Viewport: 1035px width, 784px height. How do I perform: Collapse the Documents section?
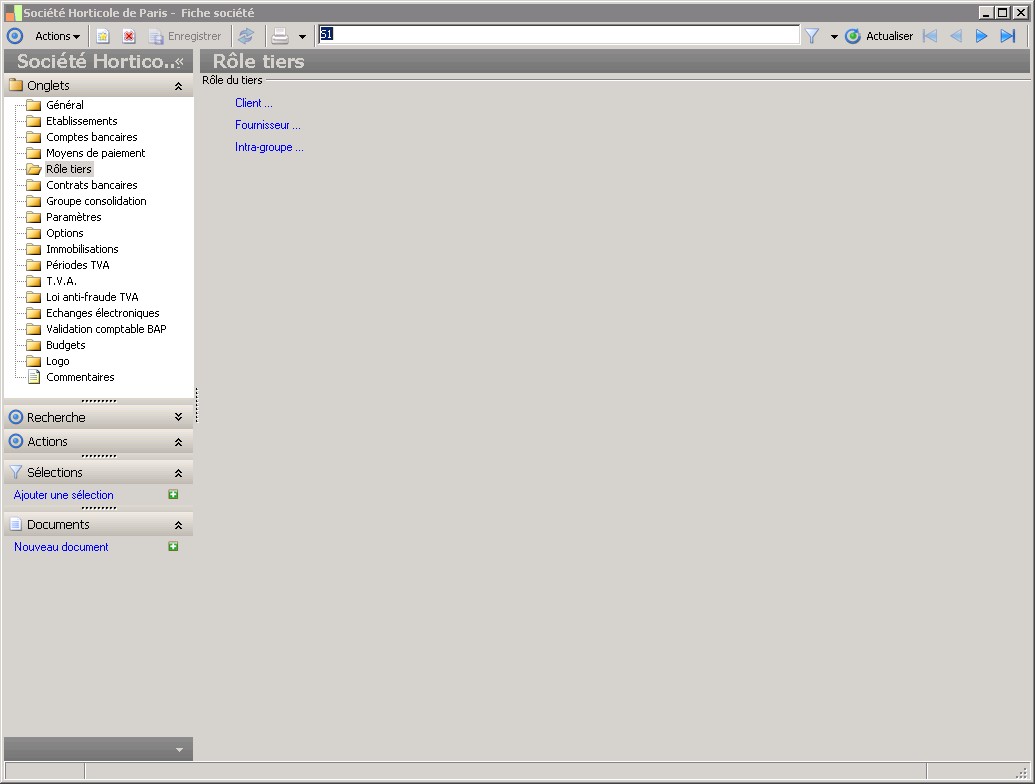[178, 525]
